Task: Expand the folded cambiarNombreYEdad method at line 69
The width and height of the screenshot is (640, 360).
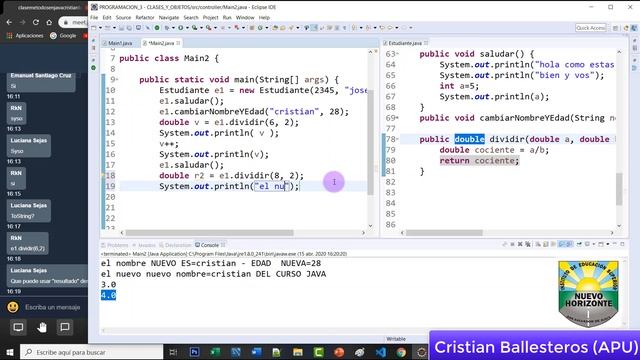Action: [x=398, y=118]
